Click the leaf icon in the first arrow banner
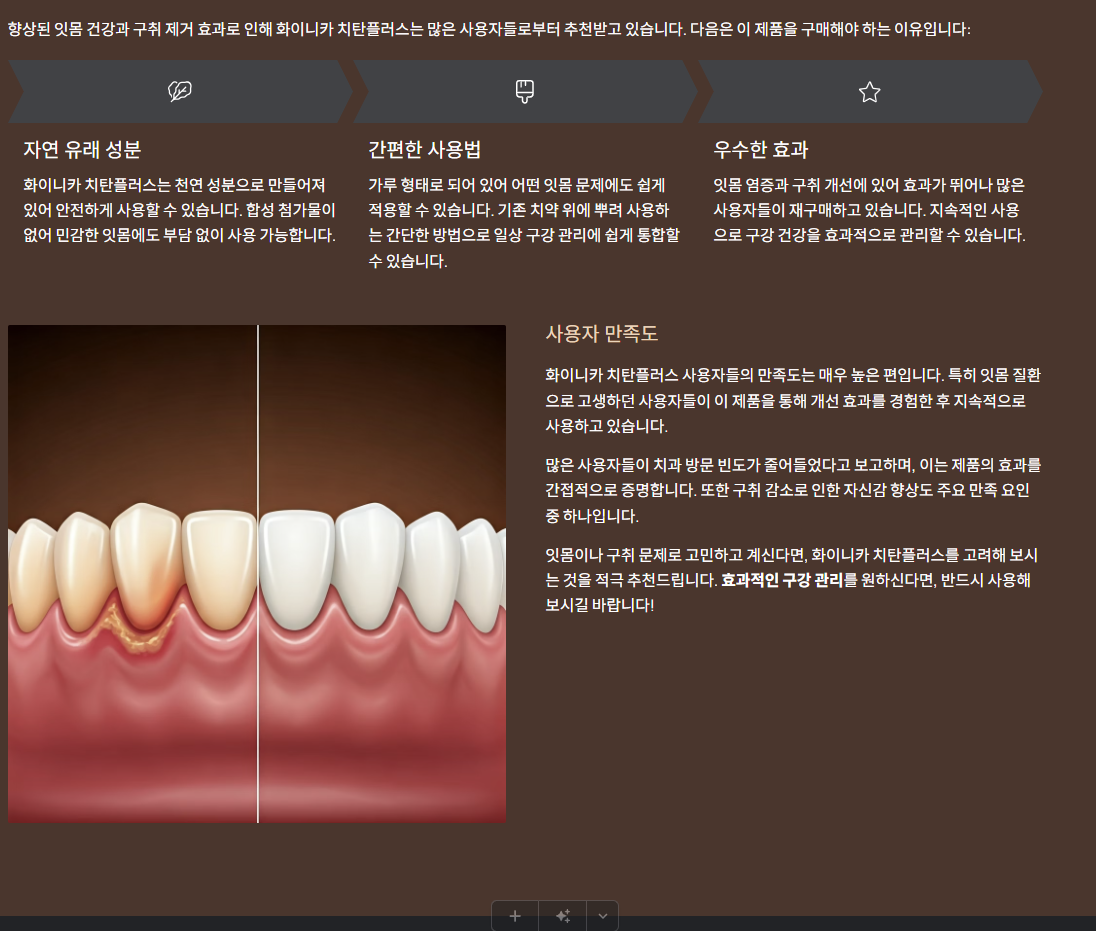The height and width of the screenshot is (931, 1096). click(178, 91)
